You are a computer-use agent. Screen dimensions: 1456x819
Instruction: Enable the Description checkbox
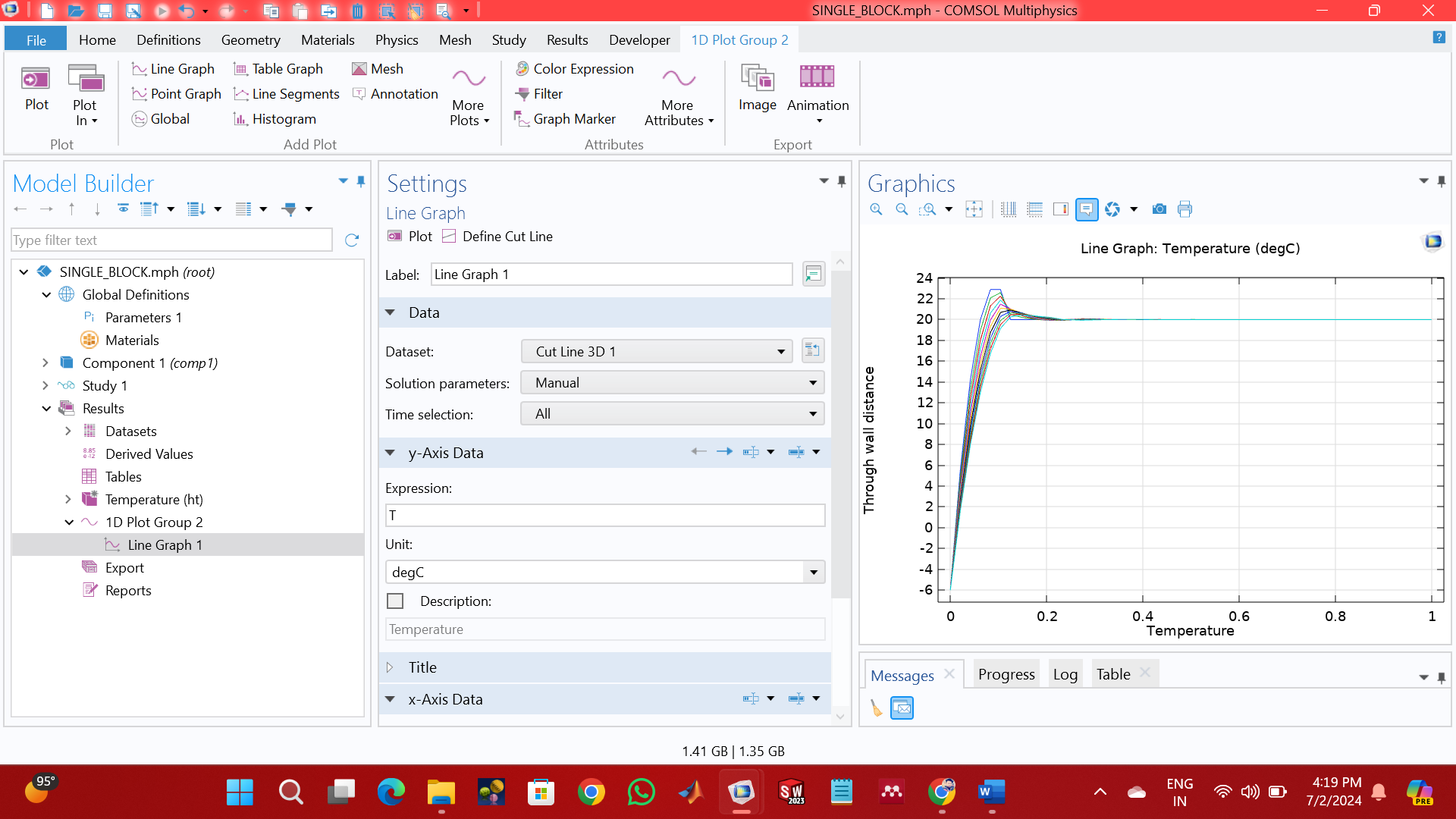(x=395, y=601)
